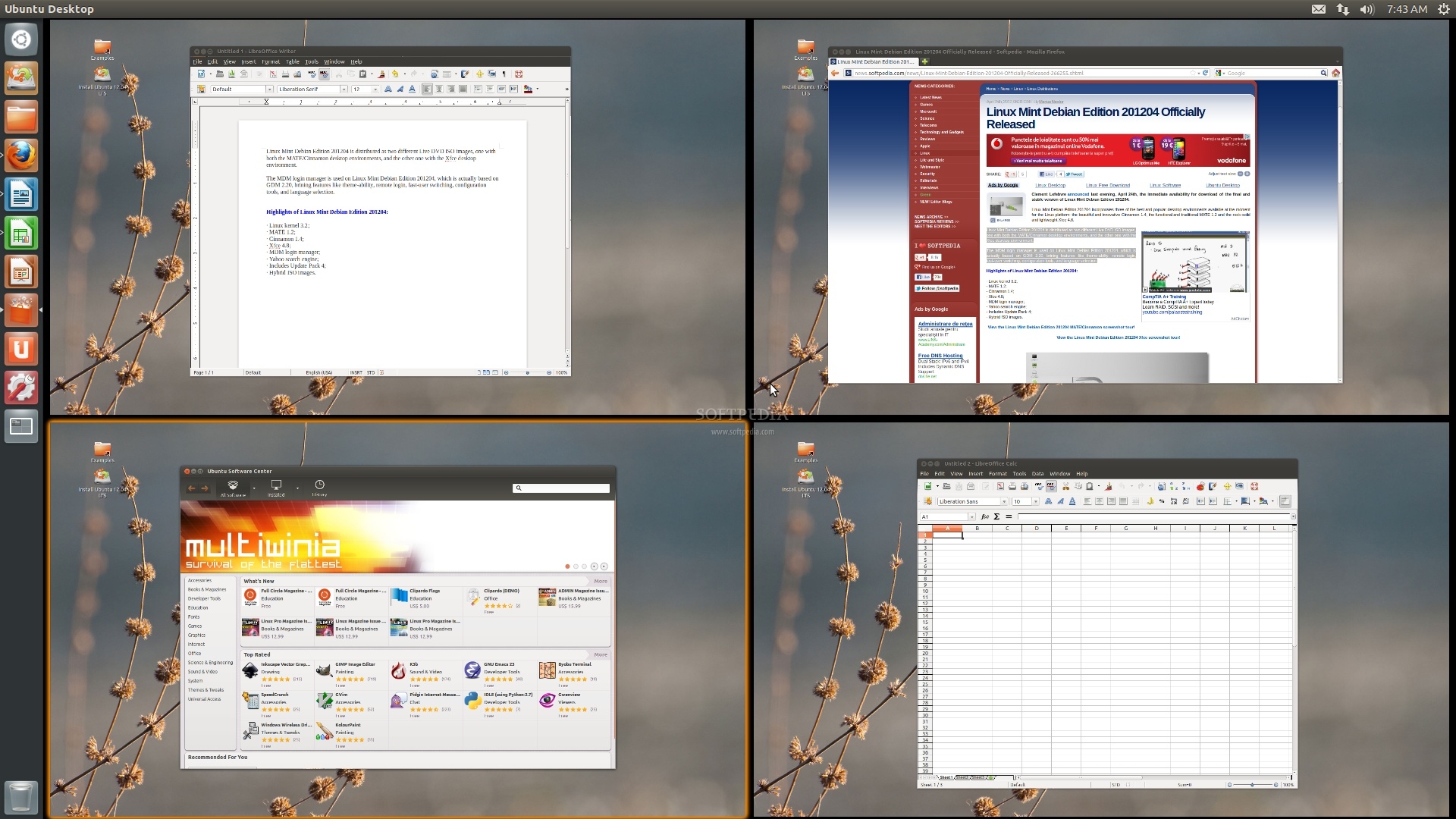Select Books & Magazines category
This screenshot has width=1456, height=819.
coord(207,589)
